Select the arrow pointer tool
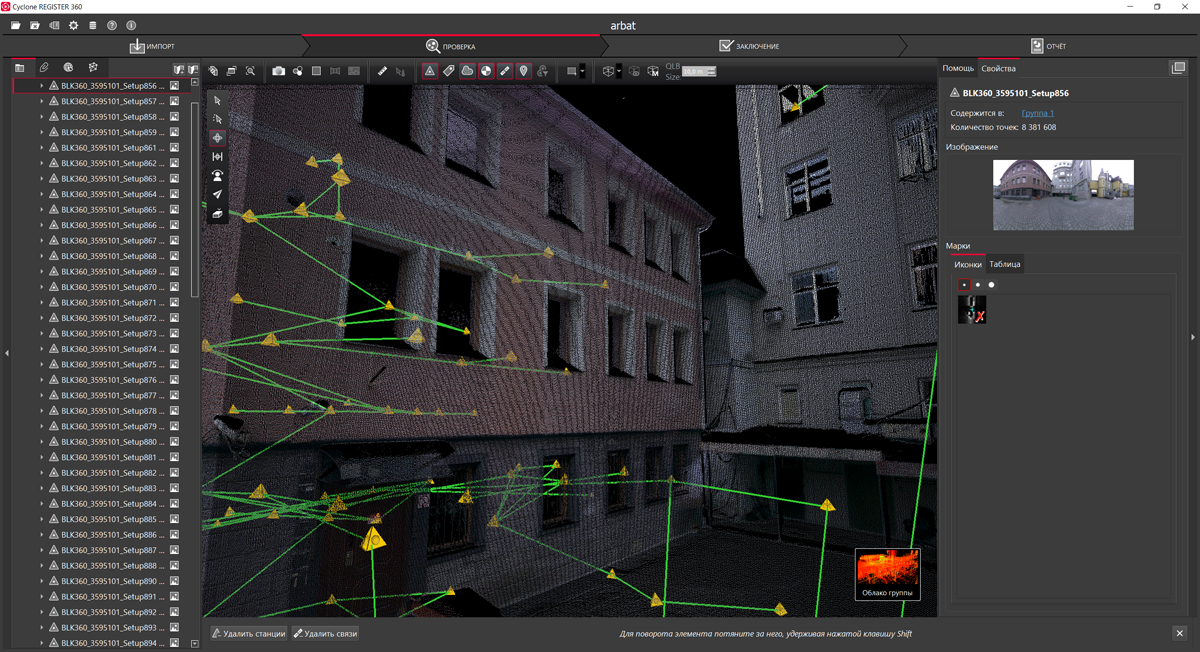Screen dimensions: 1200x652 point(217,101)
